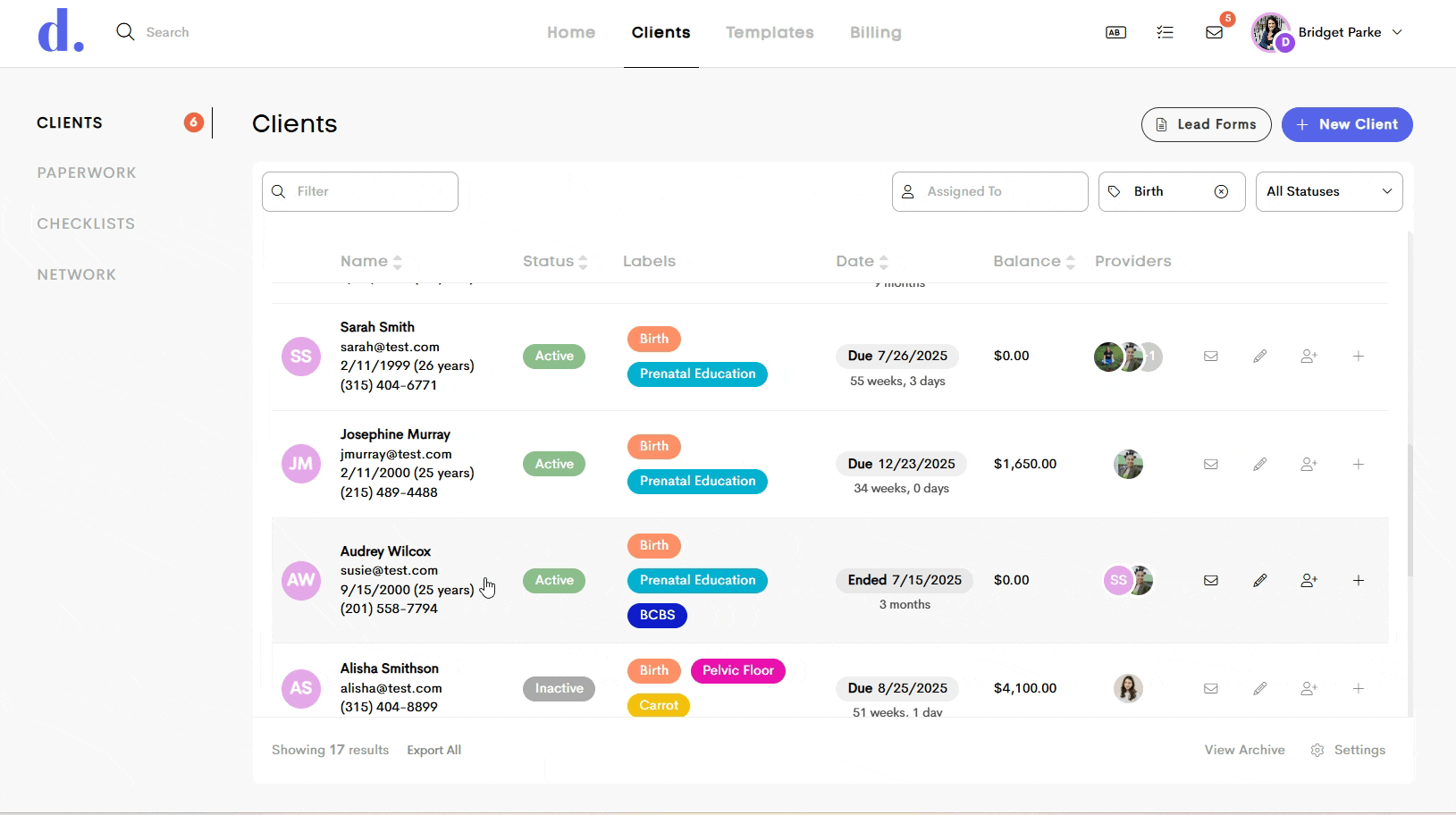1456x815 pixels.
Task: Click the plus icon for Josephine Murray
Action: pyautogui.click(x=1359, y=464)
